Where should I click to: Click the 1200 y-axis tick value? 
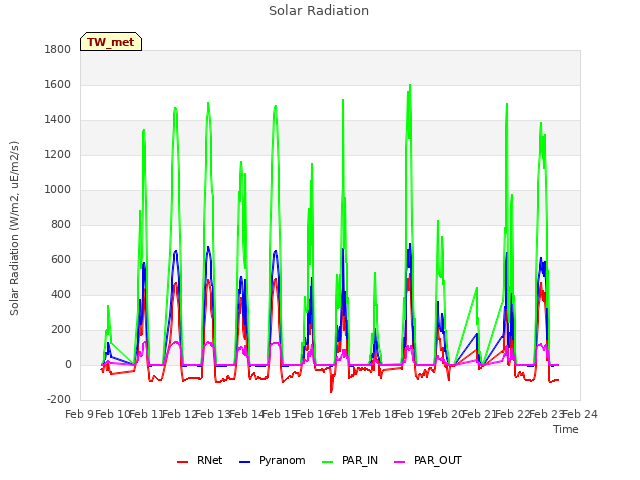pyautogui.click(x=58, y=155)
